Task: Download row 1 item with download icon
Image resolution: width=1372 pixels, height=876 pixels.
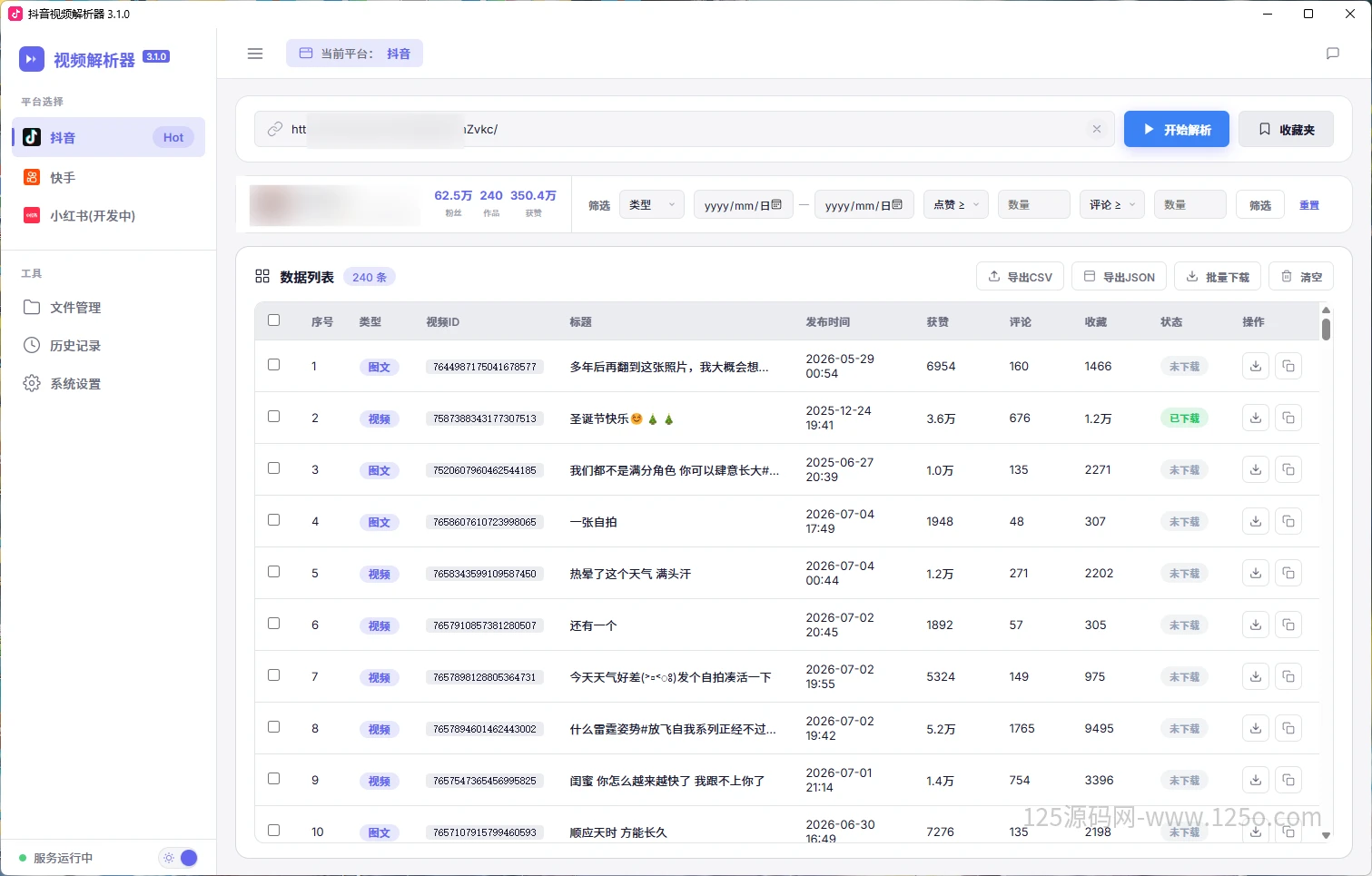Action: click(x=1256, y=367)
